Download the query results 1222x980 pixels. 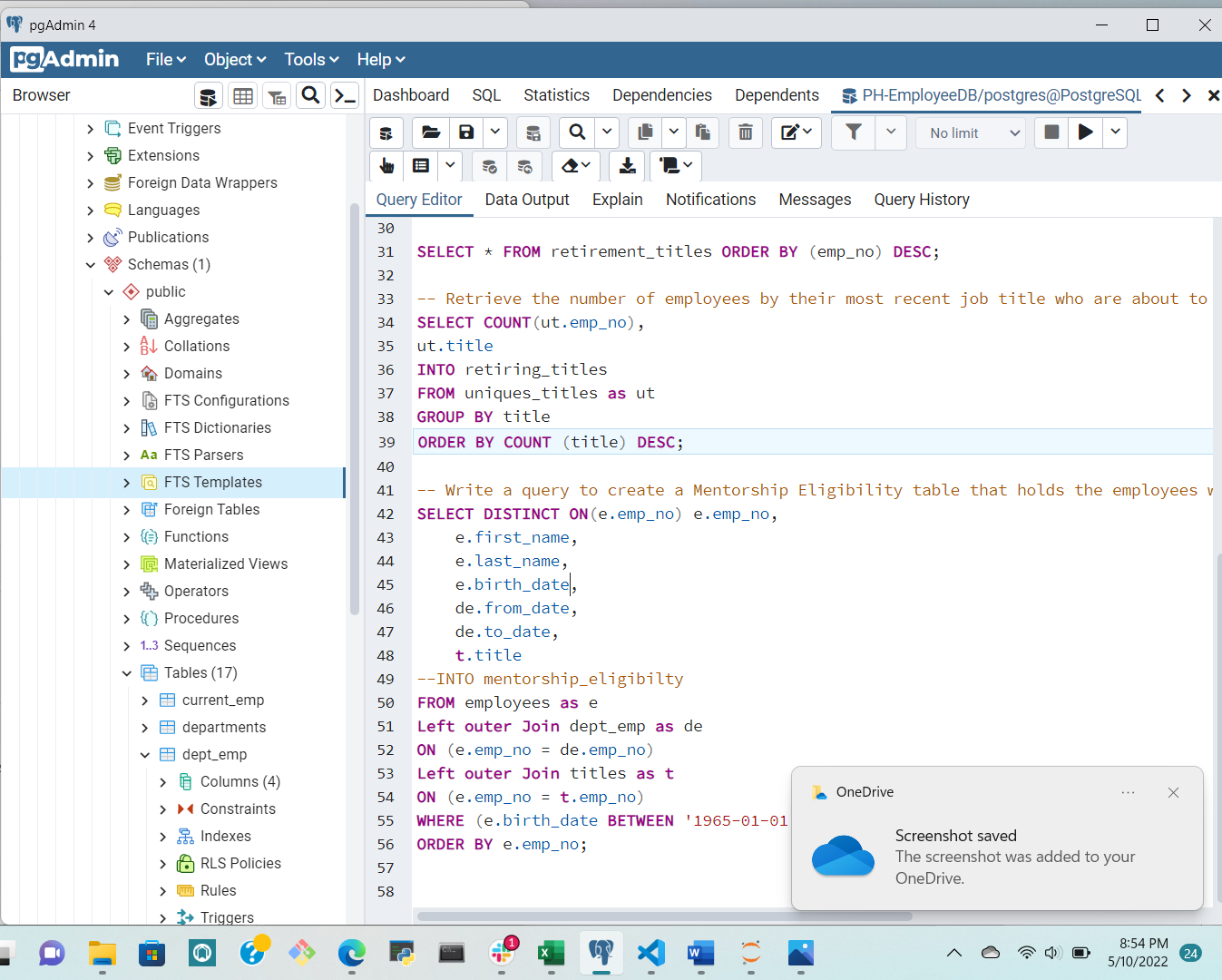626,166
